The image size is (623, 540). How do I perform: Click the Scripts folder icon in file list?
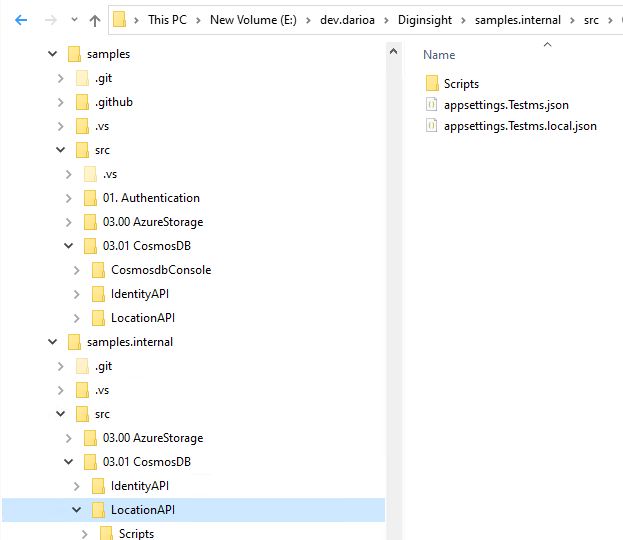click(x=432, y=84)
